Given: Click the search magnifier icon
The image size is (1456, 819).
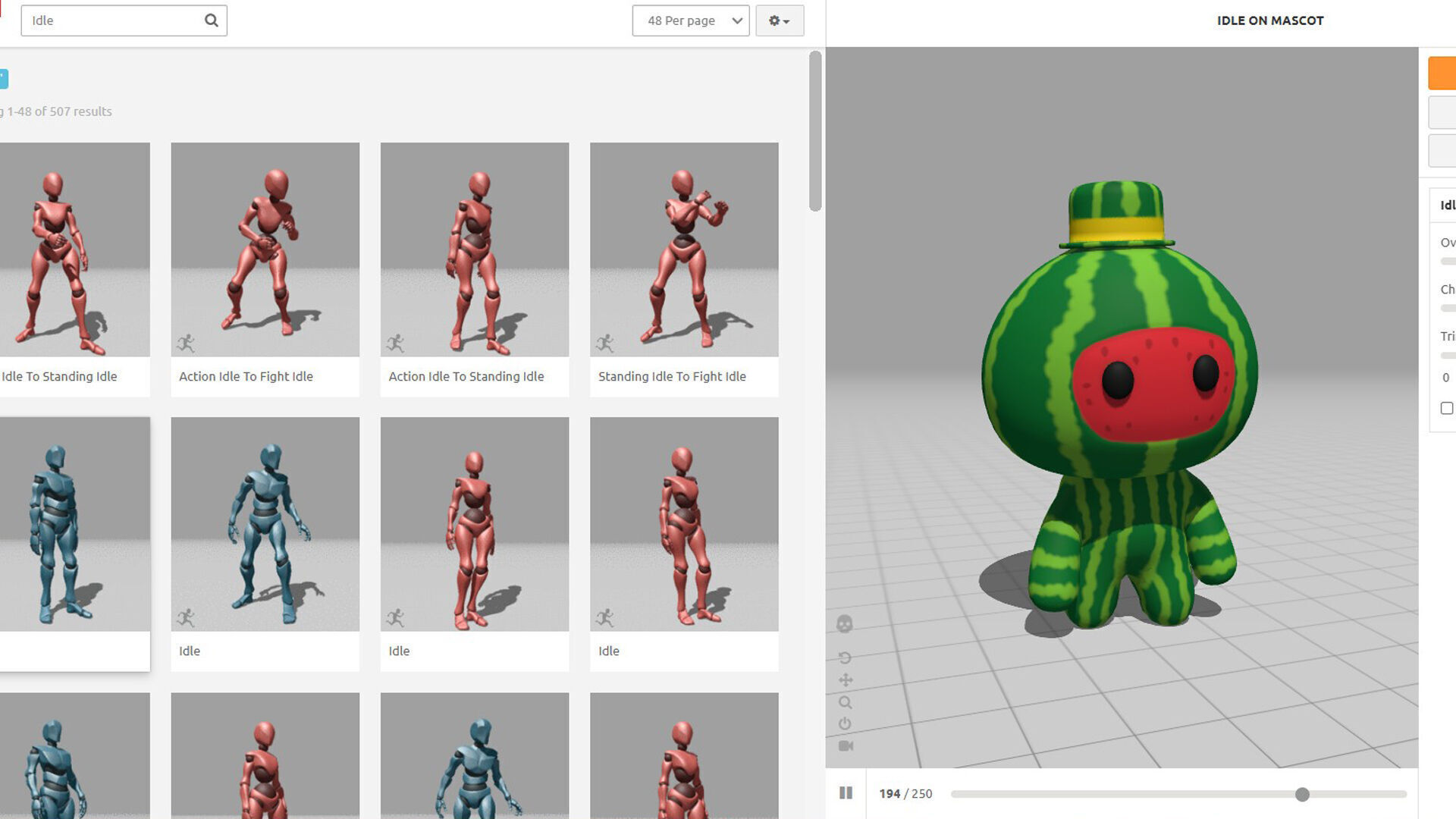Looking at the screenshot, I should point(212,20).
